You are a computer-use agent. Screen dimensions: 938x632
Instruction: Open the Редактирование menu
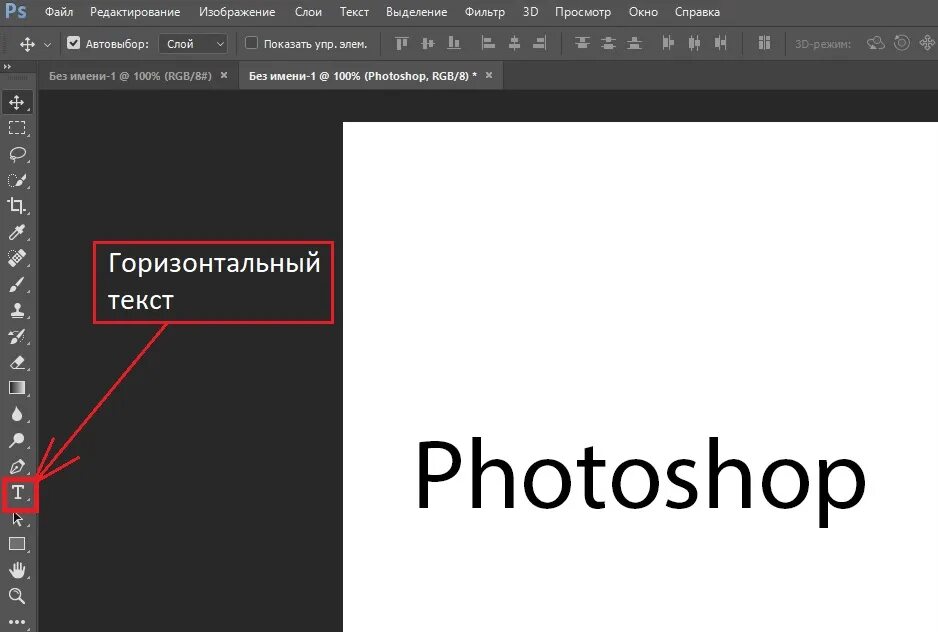[135, 12]
